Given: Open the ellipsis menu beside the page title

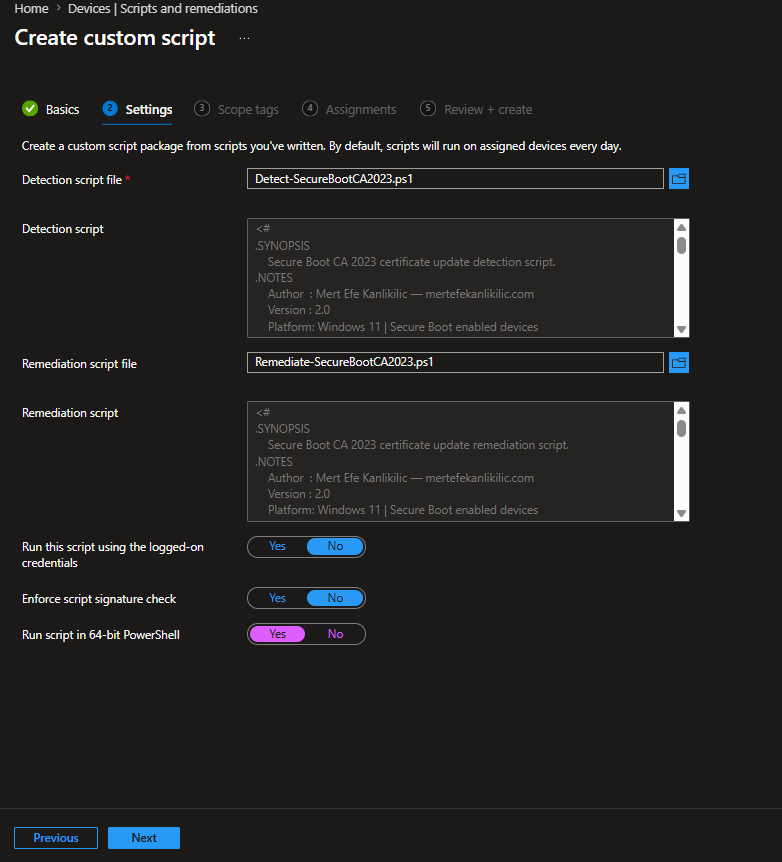Looking at the screenshot, I should tap(244, 38).
